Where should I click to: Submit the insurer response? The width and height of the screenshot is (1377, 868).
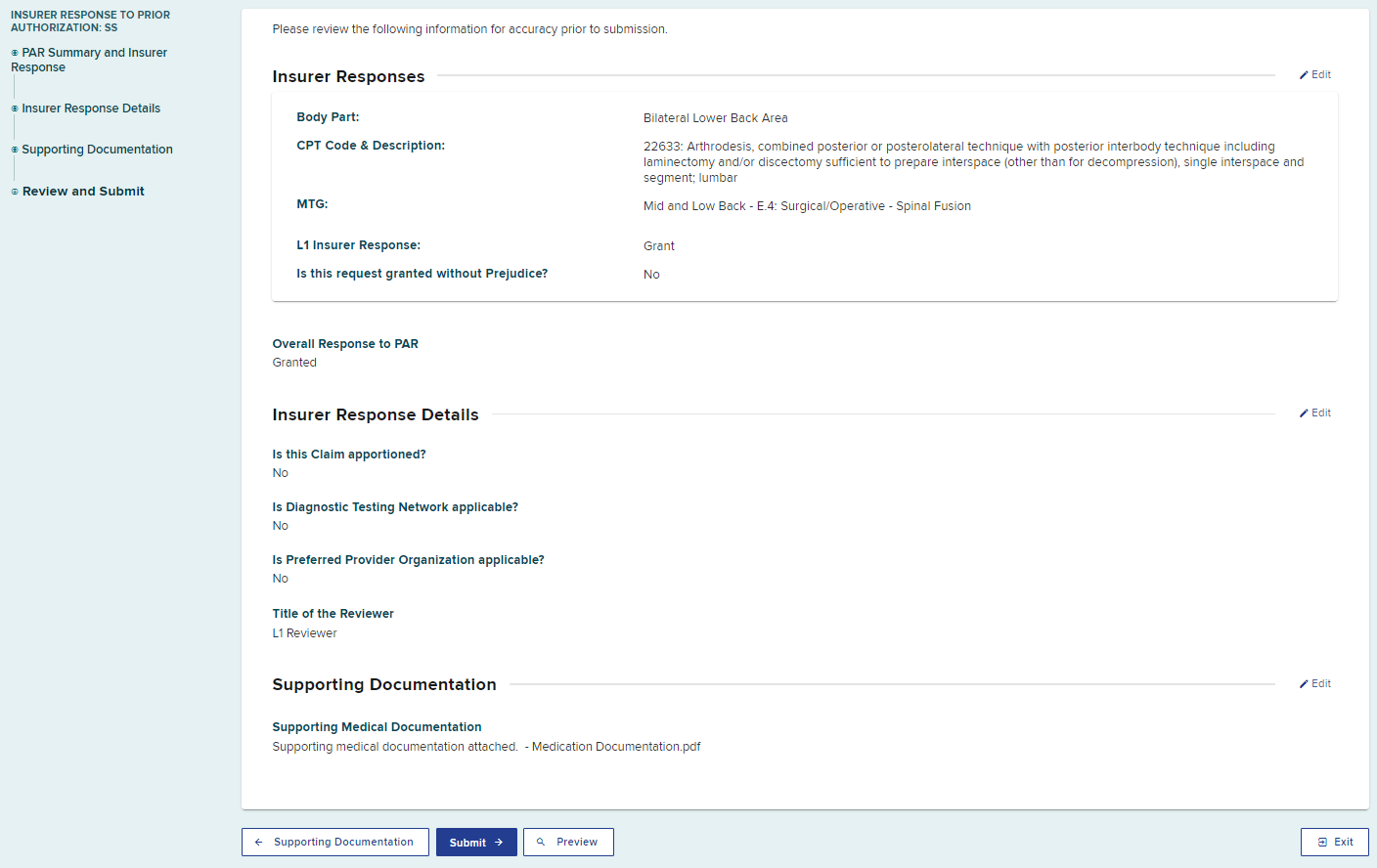coord(475,842)
